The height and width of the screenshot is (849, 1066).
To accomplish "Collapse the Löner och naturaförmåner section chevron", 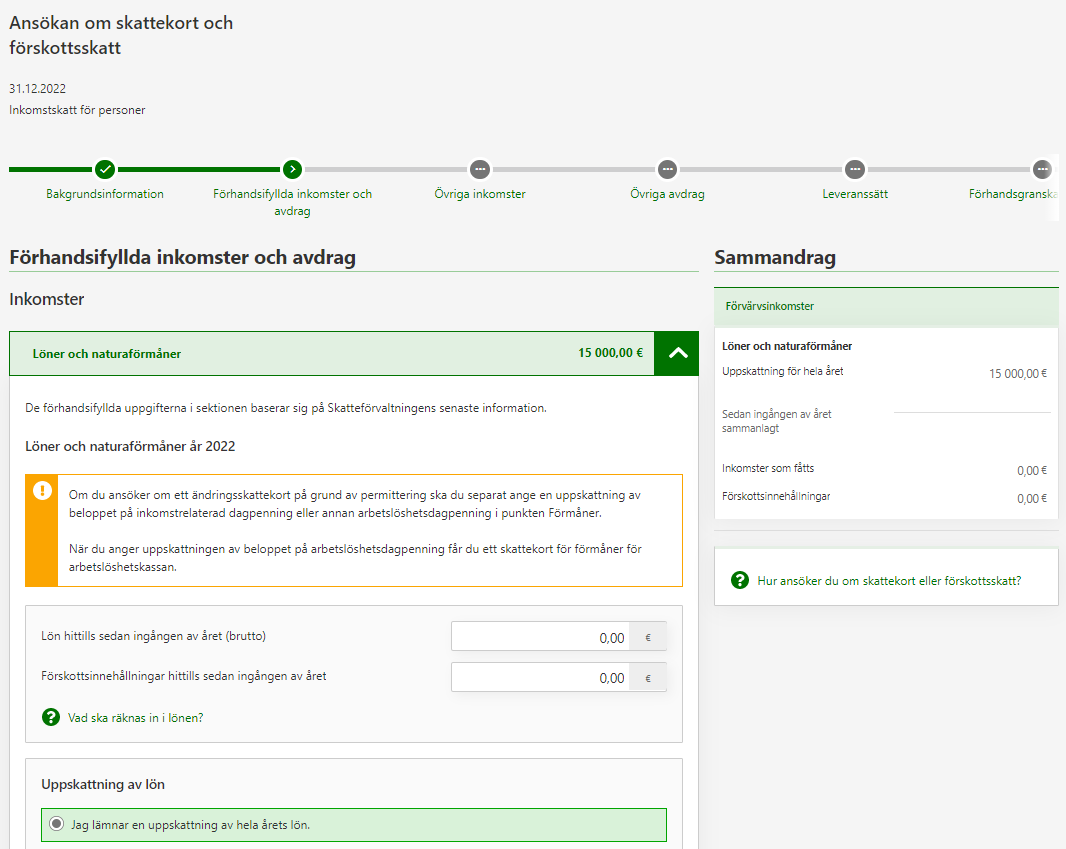I will [x=677, y=353].
